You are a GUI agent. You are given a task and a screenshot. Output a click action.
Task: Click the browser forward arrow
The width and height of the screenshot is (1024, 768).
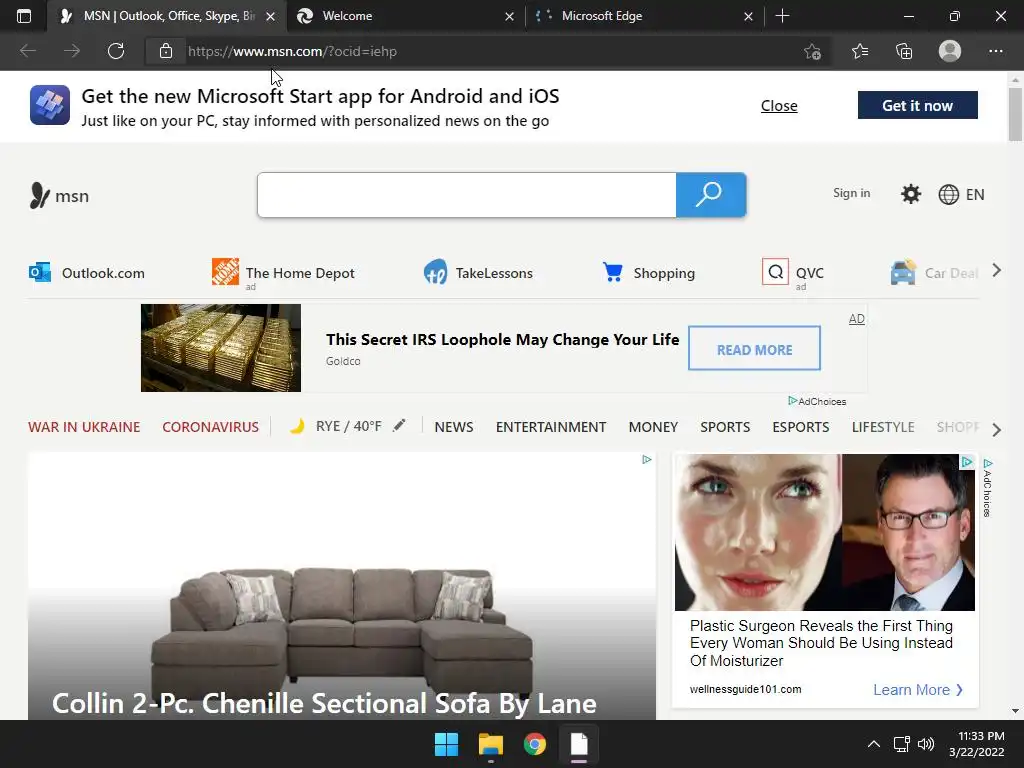tap(72, 51)
